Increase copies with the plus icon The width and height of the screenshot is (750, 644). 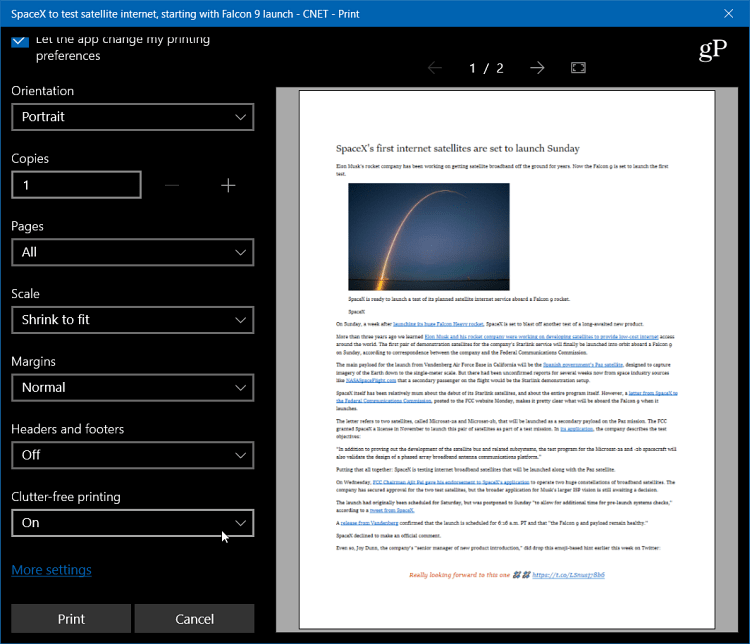tap(228, 185)
